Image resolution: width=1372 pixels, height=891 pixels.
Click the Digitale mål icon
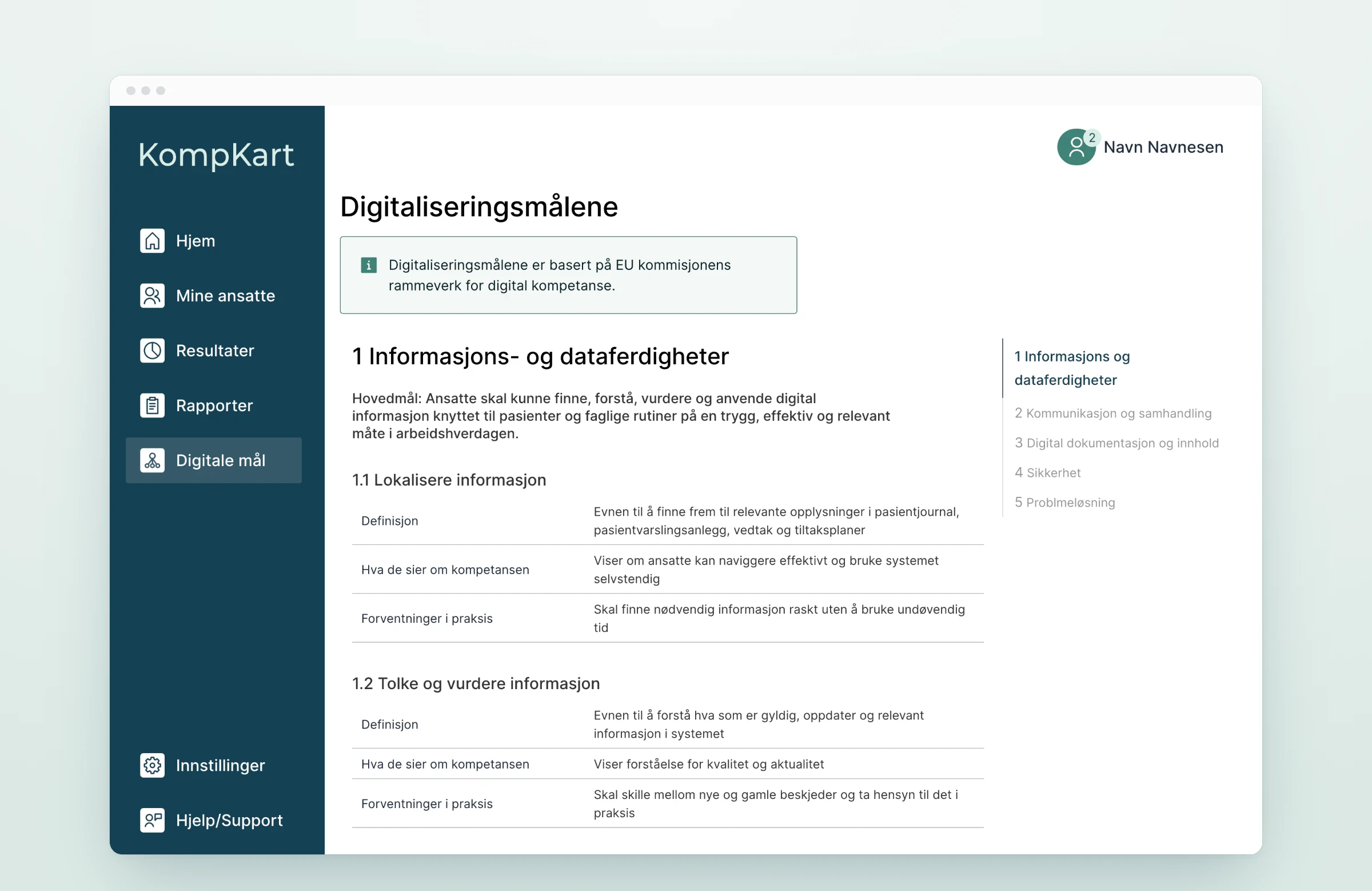coord(152,460)
